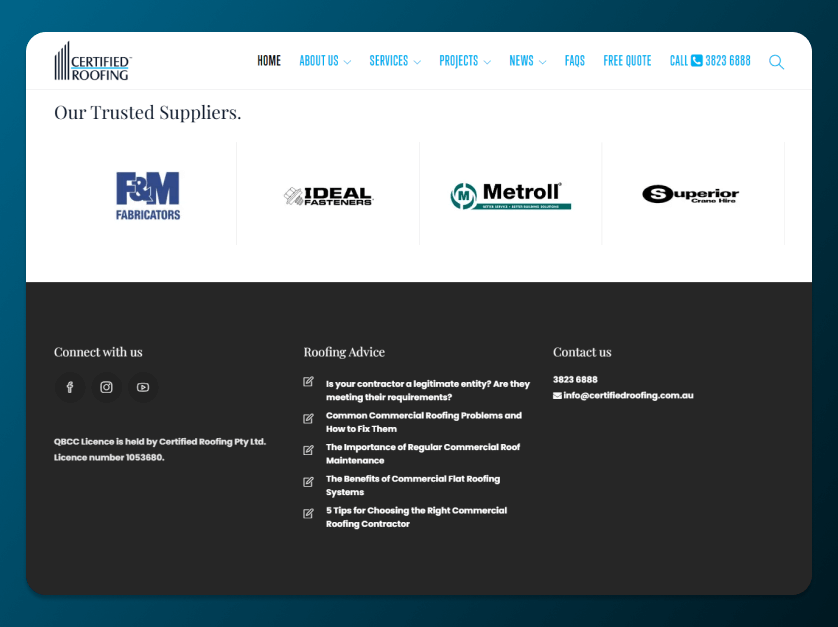Click the Superior Crane Hire logo
Screen dimensions: 838x627
(690, 194)
